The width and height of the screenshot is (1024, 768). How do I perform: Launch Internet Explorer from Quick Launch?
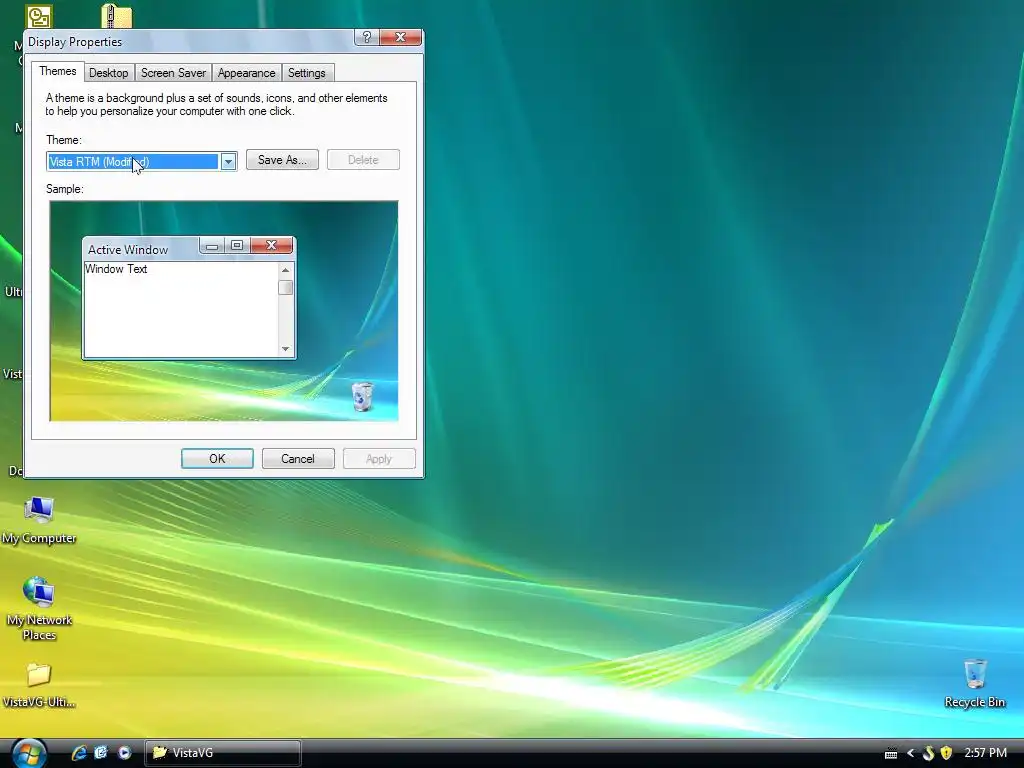pos(79,752)
